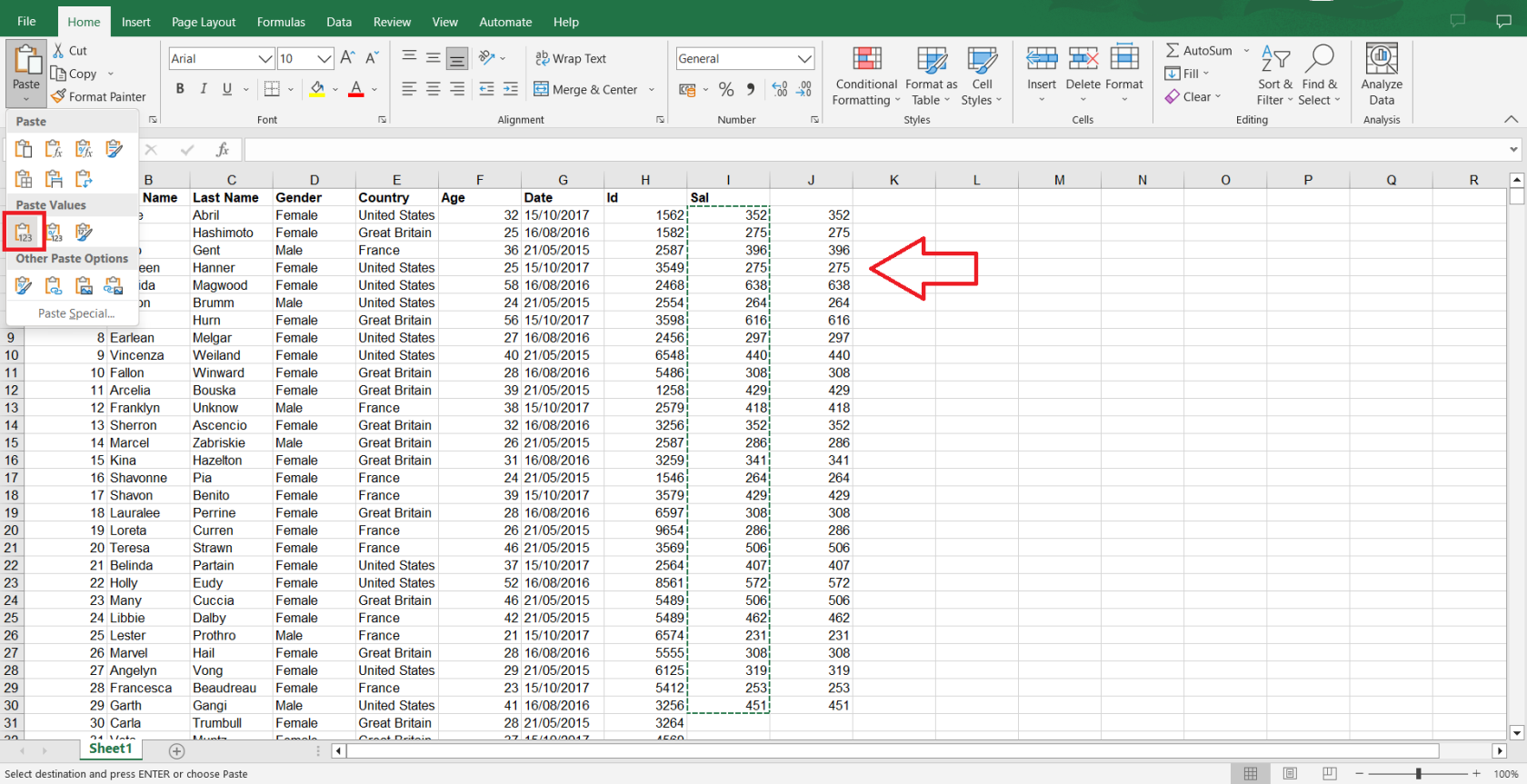Click the AutoSum button
This screenshot has height=784, width=1527.
tap(1199, 51)
